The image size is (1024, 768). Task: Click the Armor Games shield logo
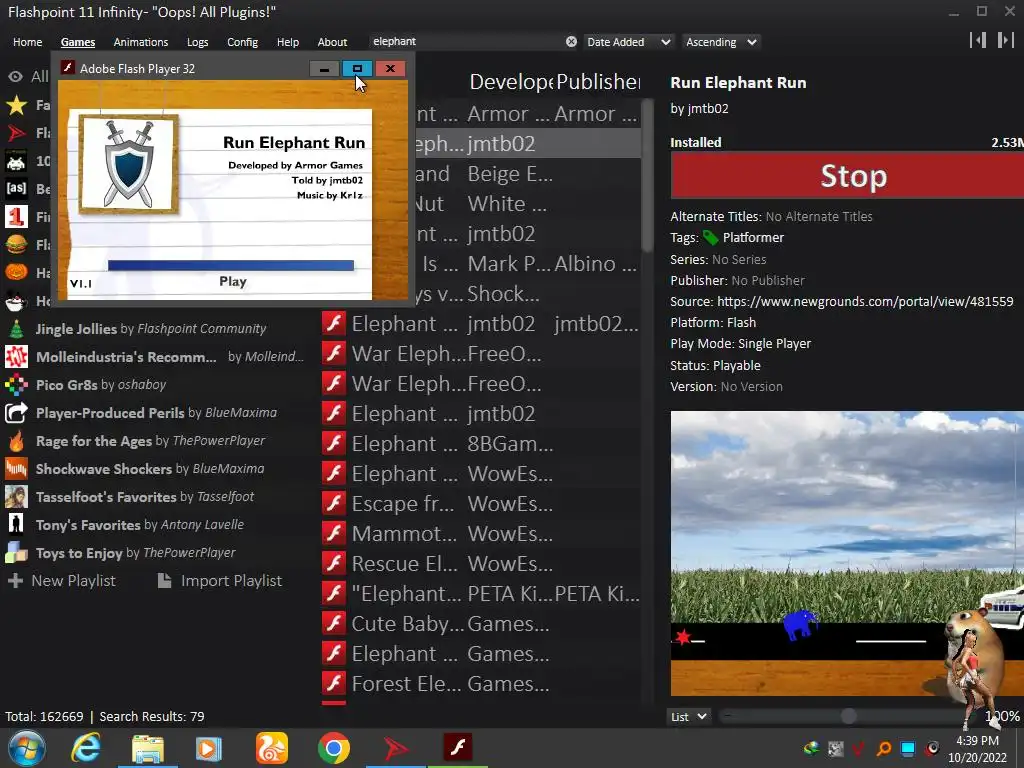coord(129,164)
